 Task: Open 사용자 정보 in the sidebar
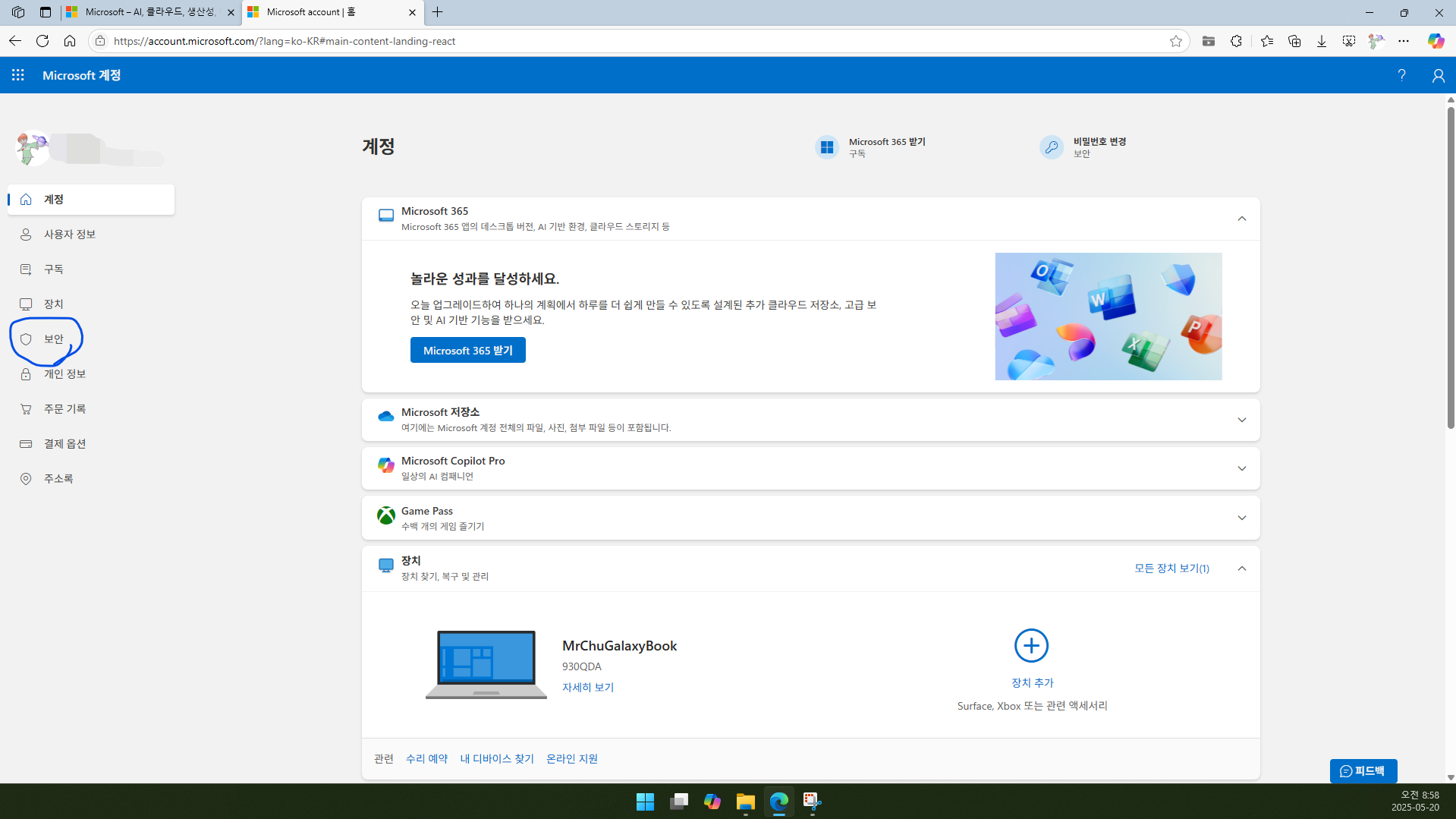91,235
